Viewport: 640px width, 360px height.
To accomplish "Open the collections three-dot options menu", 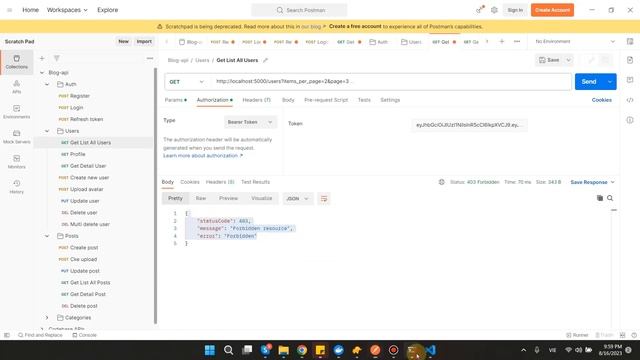I will (150, 58).
